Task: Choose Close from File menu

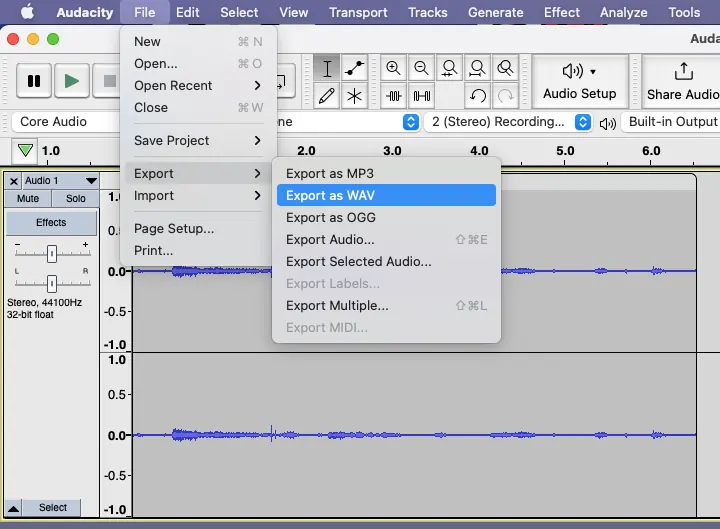Action: (198, 108)
